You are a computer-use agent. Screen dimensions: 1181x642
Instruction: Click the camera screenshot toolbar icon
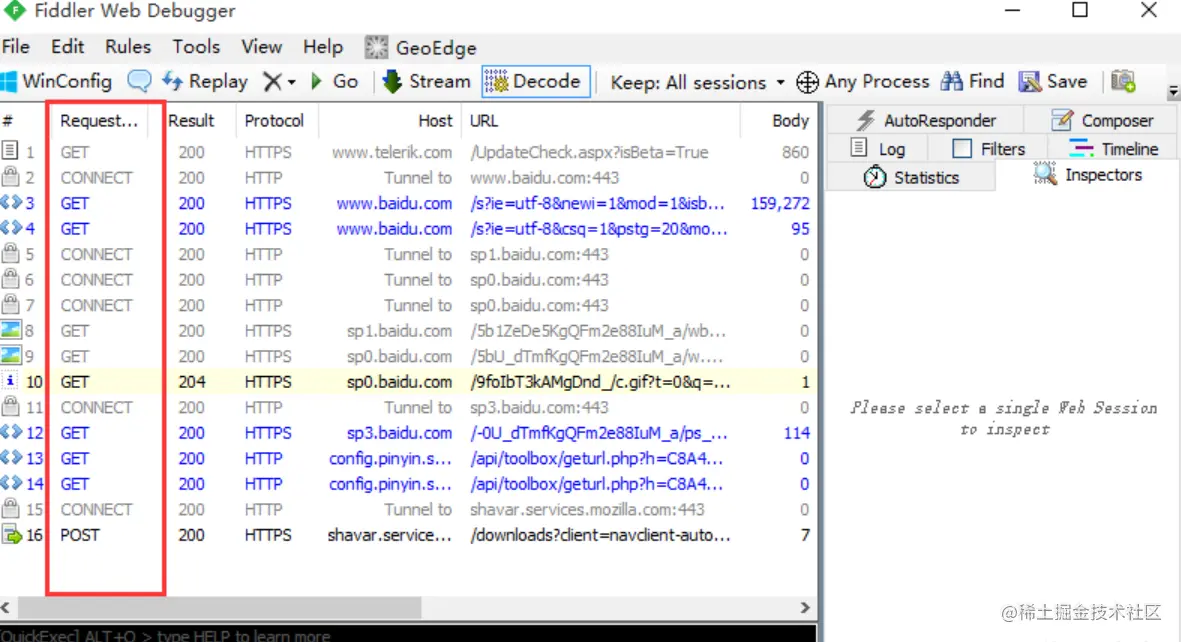pyautogui.click(x=1123, y=81)
